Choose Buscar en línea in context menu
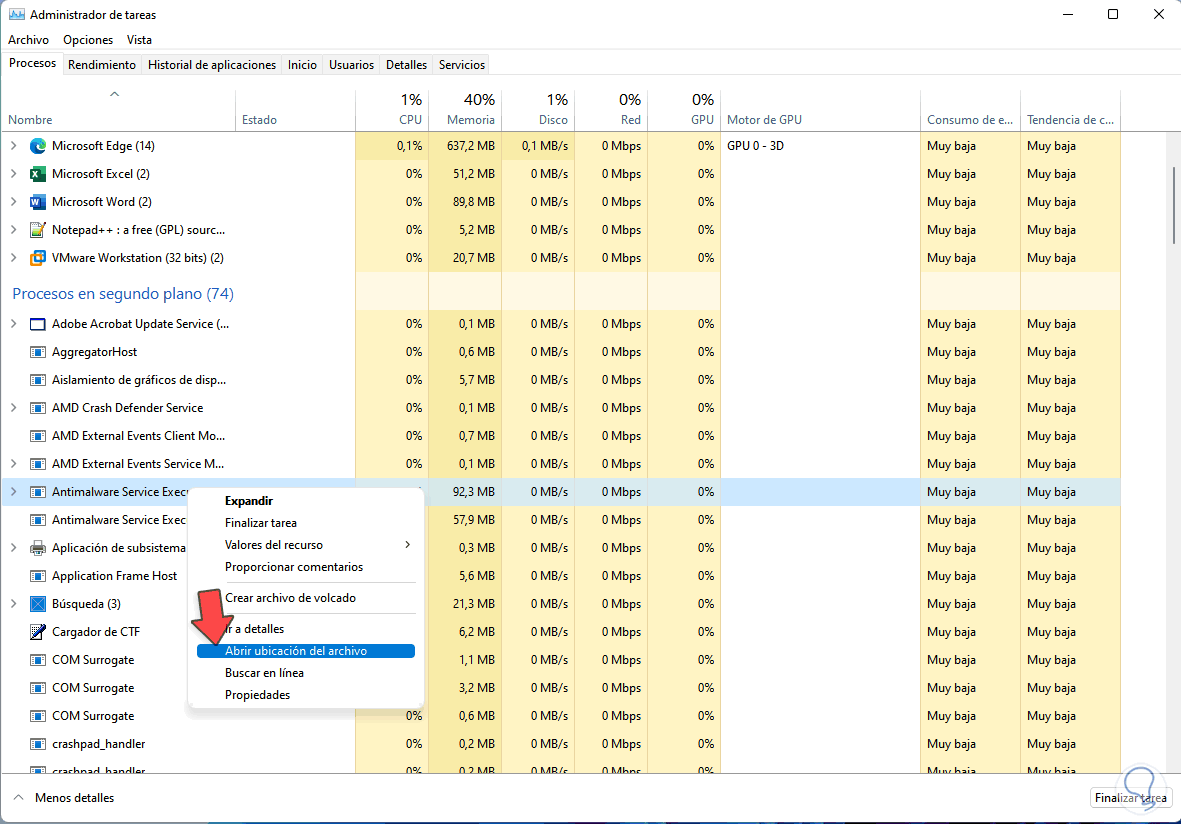1181x824 pixels. coord(306,673)
